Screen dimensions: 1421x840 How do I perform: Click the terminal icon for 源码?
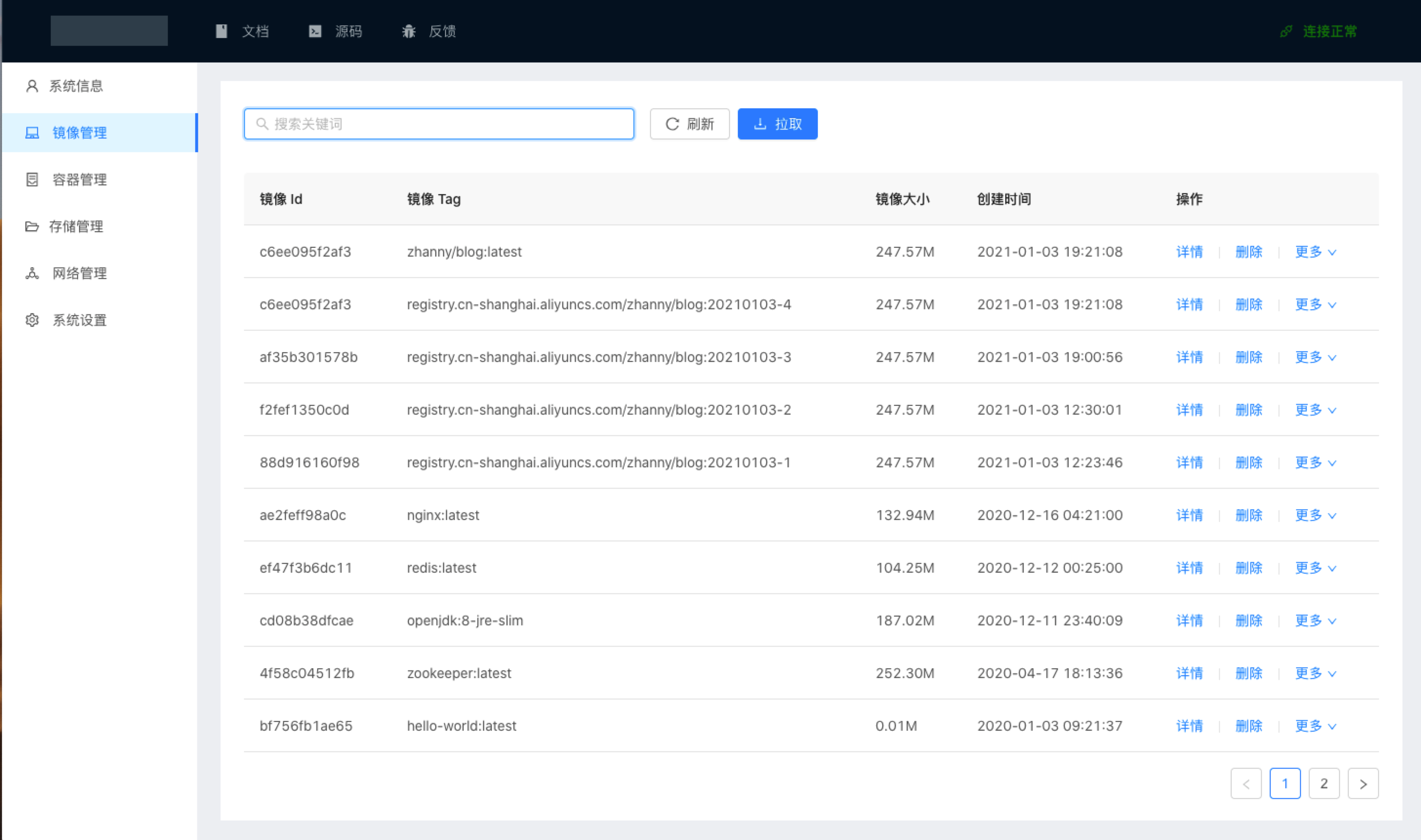[315, 31]
